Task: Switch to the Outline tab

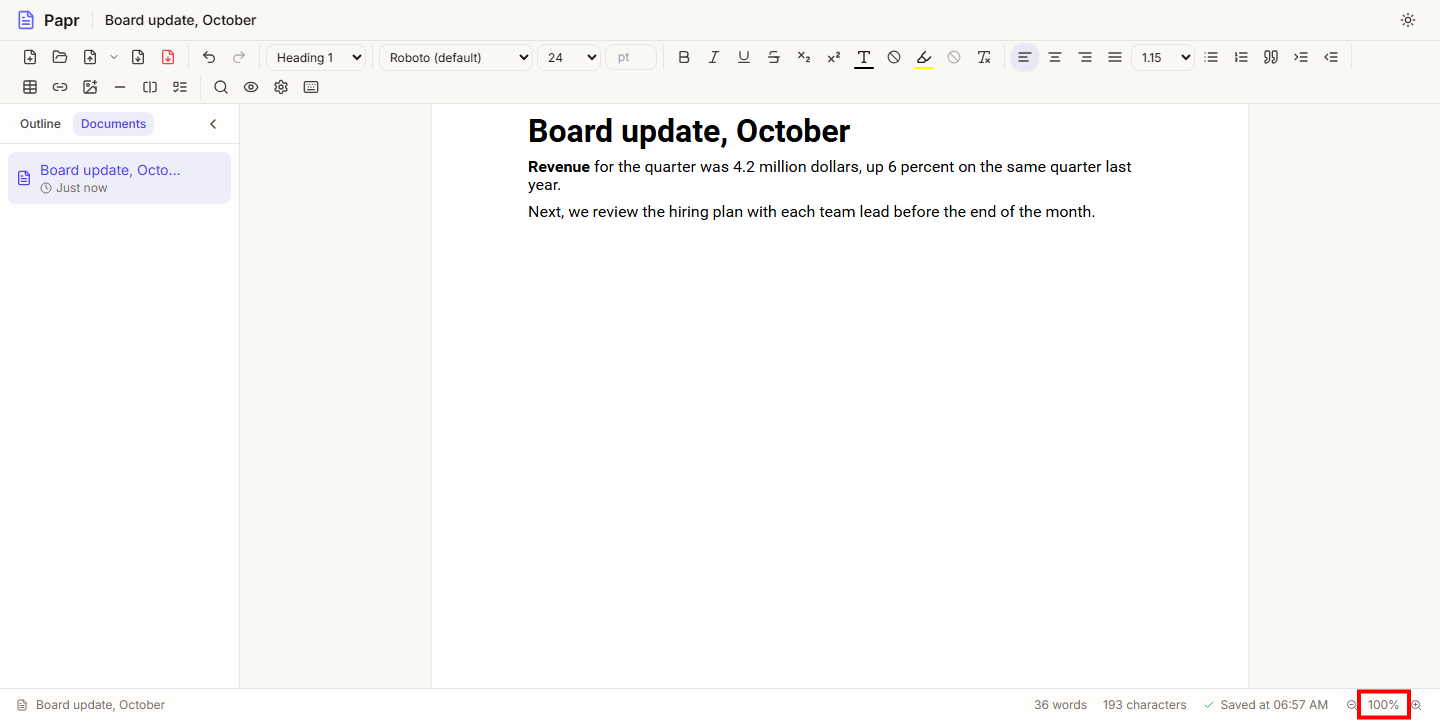Action: tap(40, 124)
